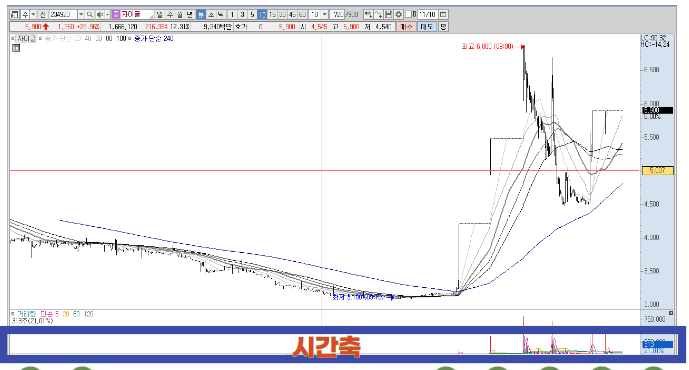Click the small button right of 매도
Image resolution: width=689 pixels, height=370 pixels.
tap(443, 27)
